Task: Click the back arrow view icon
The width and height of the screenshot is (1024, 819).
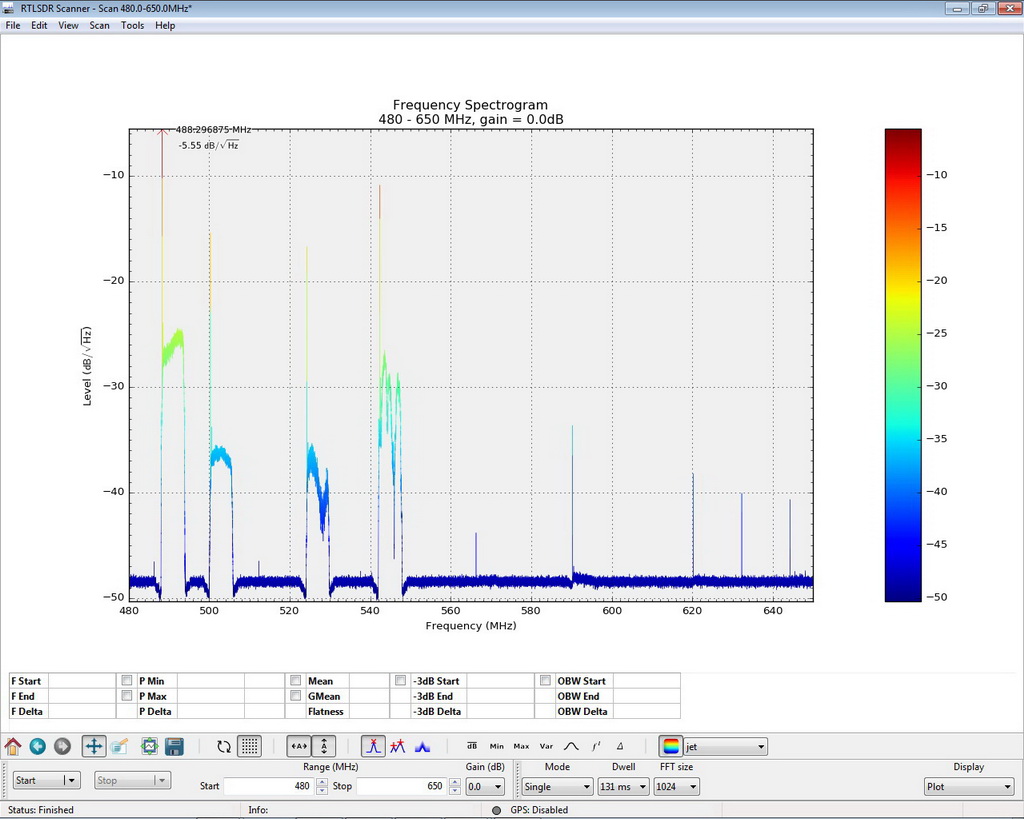Action: pyautogui.click(x=38, y=746)
